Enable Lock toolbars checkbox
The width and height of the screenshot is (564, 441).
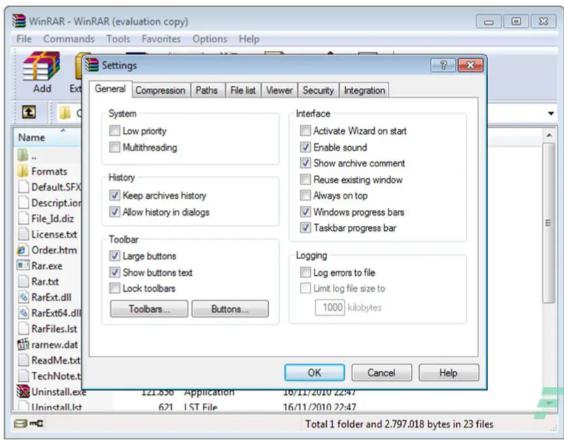click(114, 288)
